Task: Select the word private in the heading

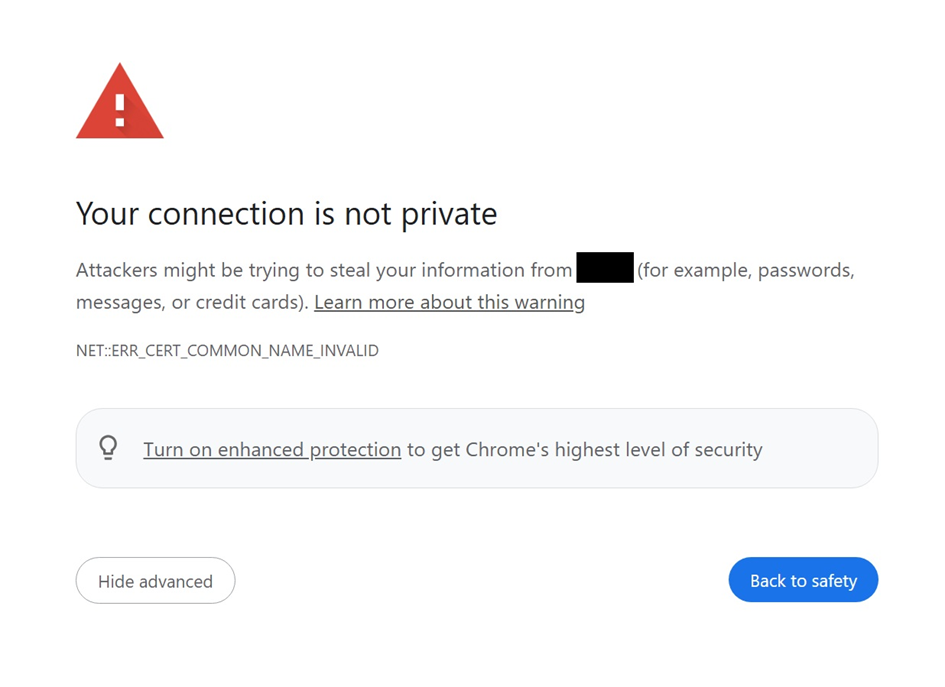Action: (x=449, y=214)
